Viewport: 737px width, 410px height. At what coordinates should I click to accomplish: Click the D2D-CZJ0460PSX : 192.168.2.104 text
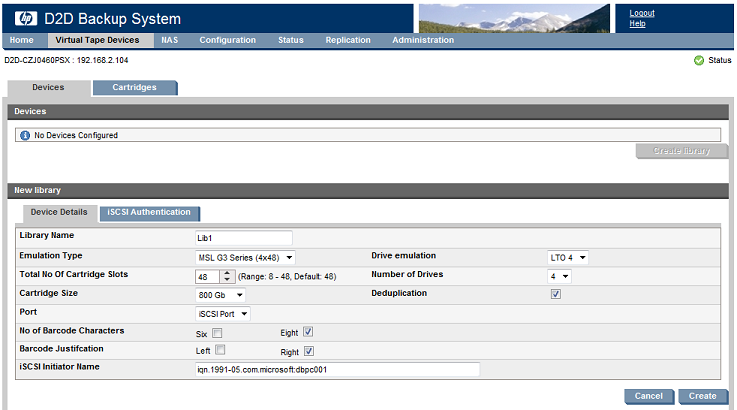tap(66, 60)
